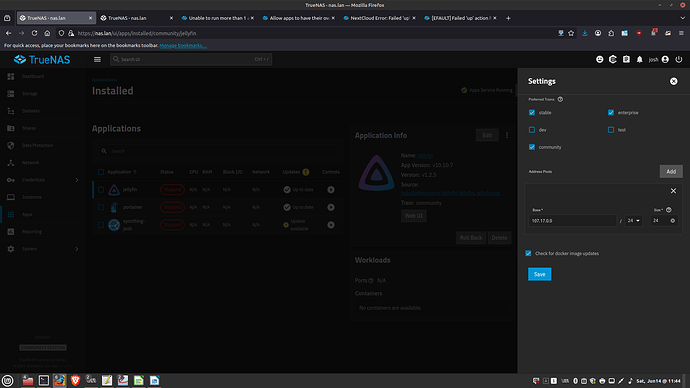The image size is (690, 388).
Task: Save the apps settings
Action: 539,275
